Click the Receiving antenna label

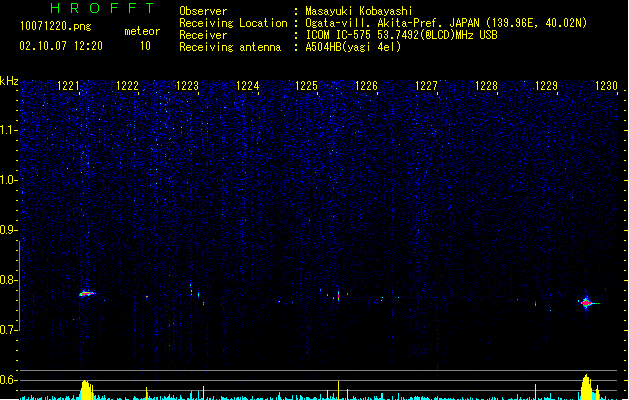[x=230, y=47]
